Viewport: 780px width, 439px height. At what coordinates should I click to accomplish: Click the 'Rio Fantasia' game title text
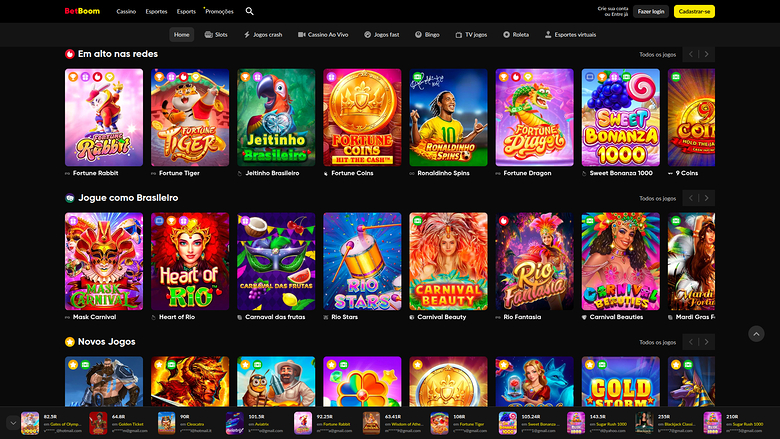coord(522,317)
